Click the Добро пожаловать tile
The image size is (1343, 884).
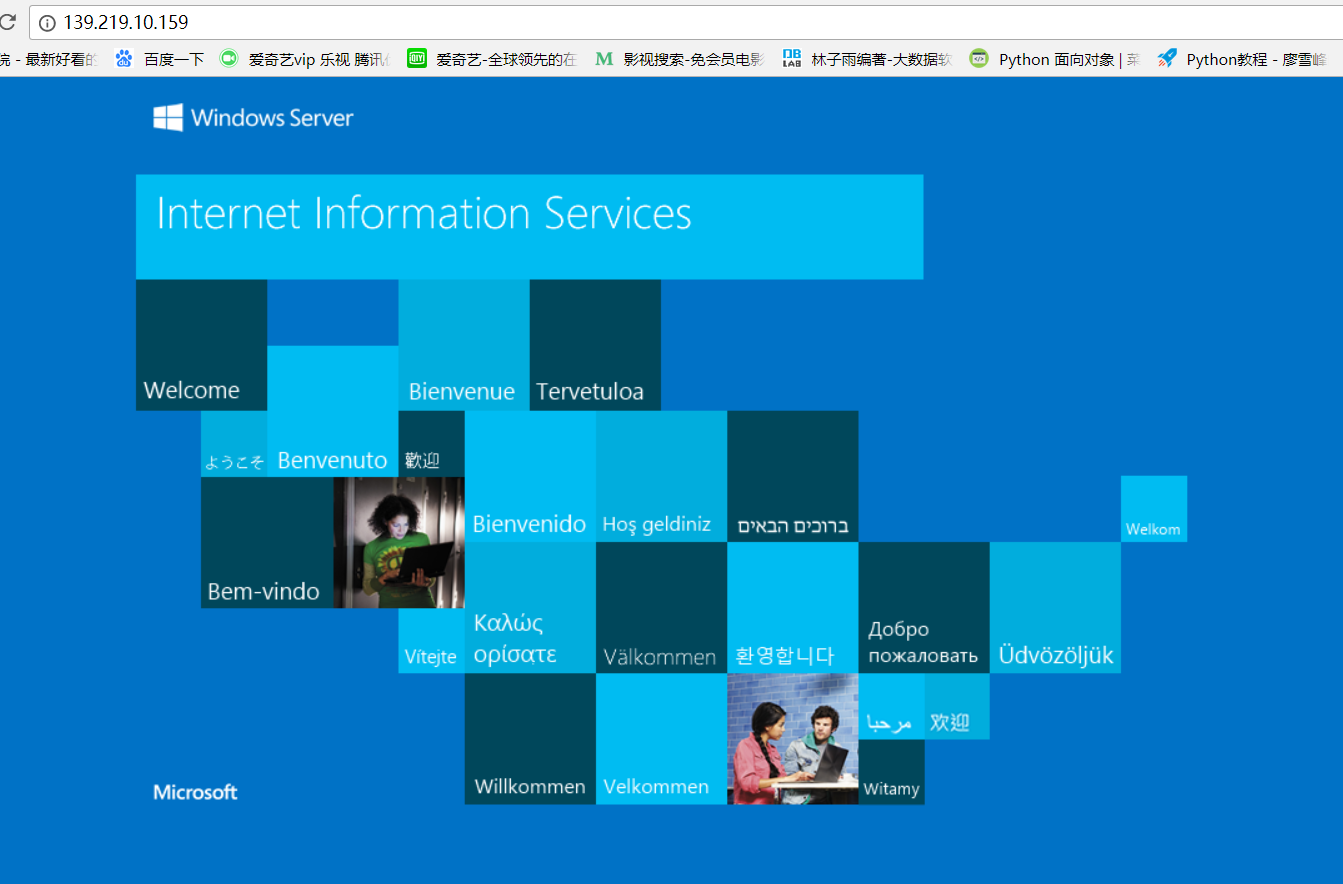pos(924,607)
